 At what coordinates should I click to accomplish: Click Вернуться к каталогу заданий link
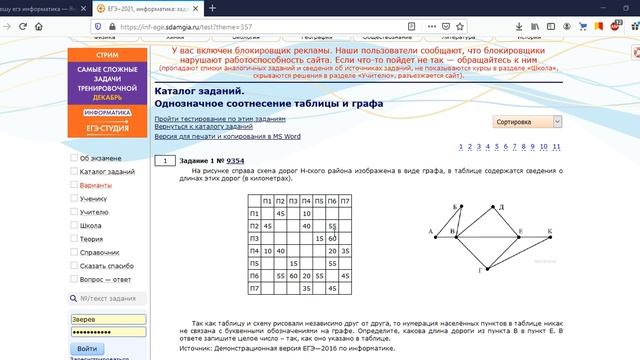(x=204, y=127)
